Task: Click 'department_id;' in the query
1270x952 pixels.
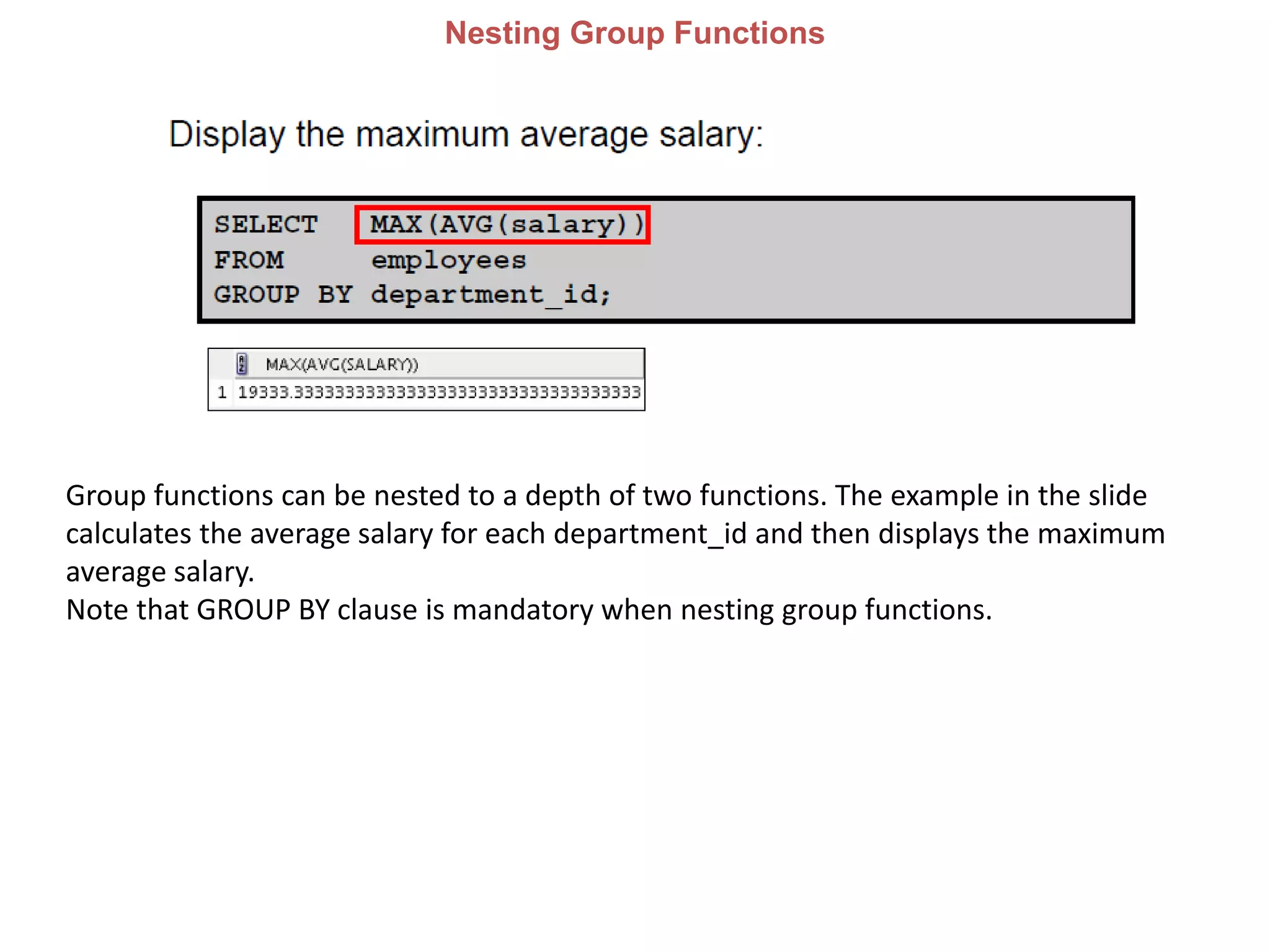Action: pyautogui.click(x=491, y=296)
